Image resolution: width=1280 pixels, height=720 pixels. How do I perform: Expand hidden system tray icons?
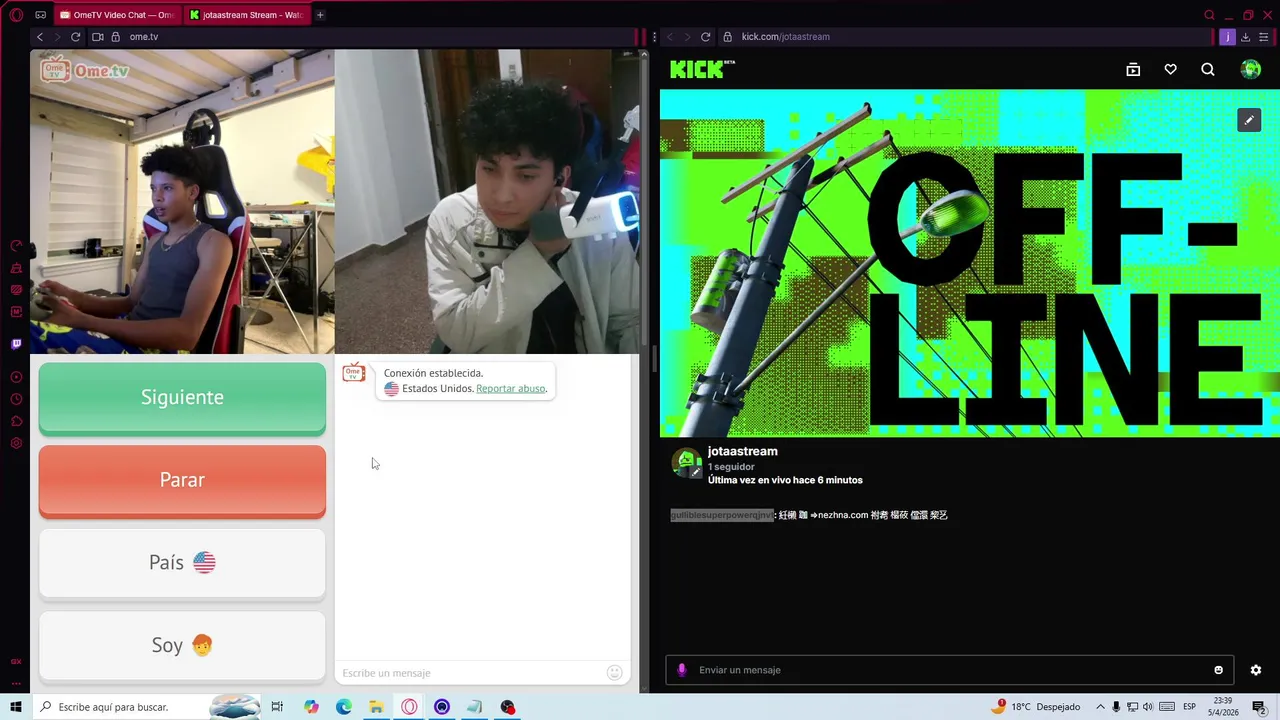pos(1100,707)
